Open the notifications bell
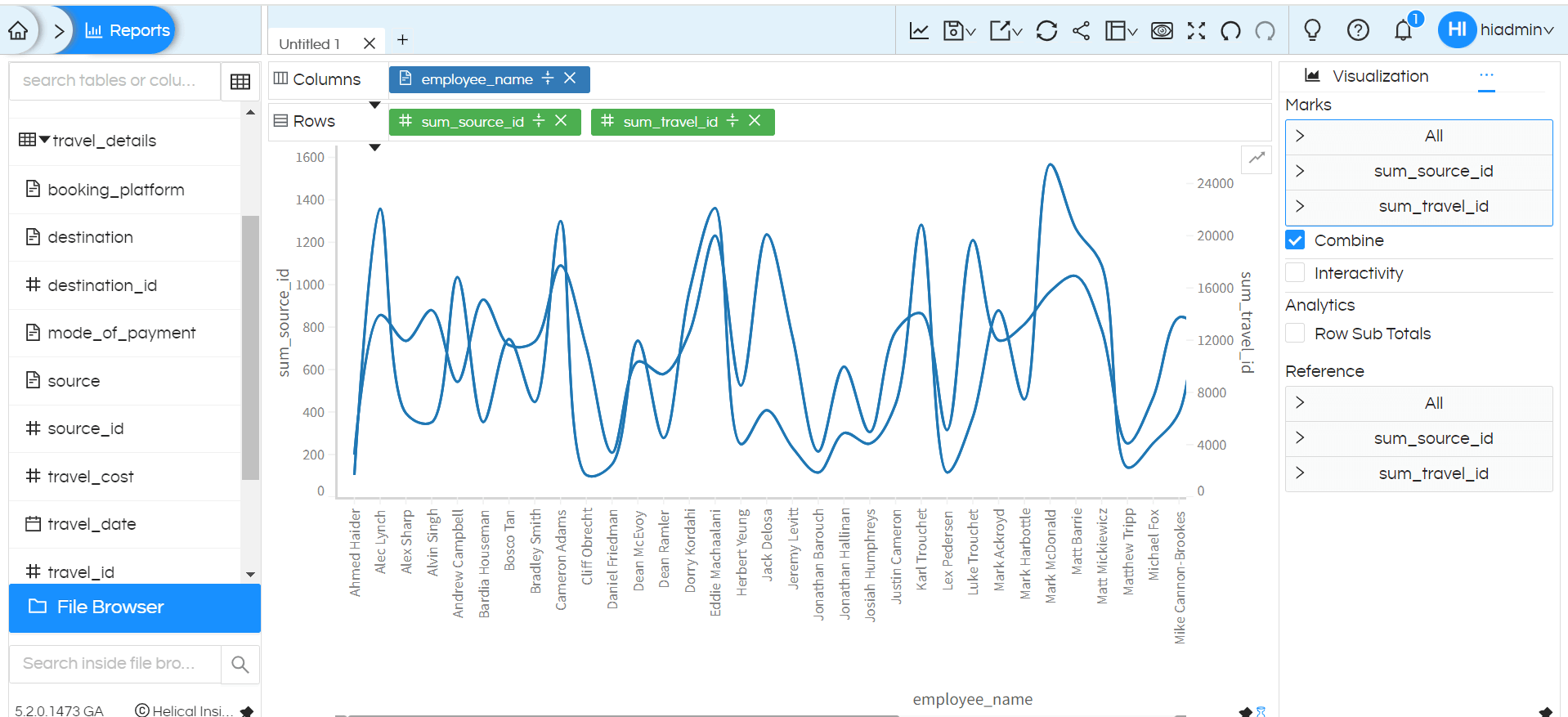 [1404, 30]
